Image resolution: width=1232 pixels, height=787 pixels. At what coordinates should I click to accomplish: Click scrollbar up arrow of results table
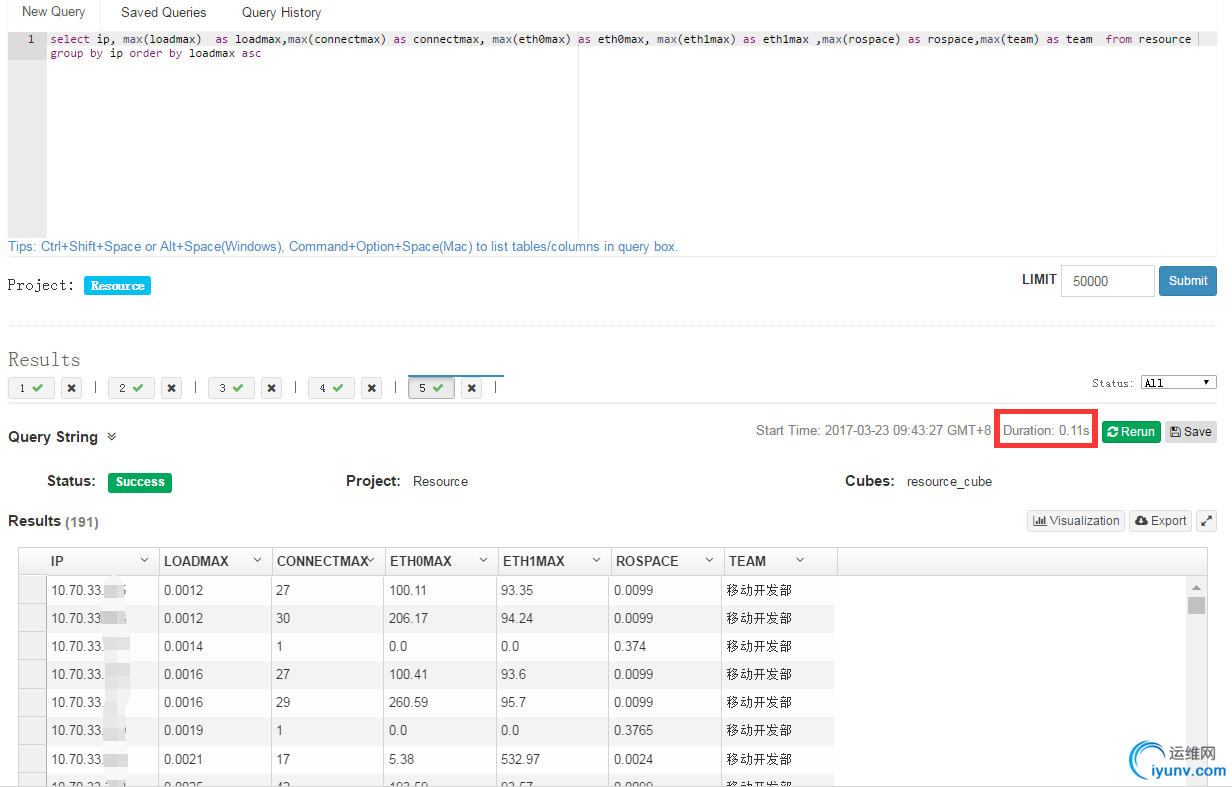pyautogui.click(x=1196, y=586)
